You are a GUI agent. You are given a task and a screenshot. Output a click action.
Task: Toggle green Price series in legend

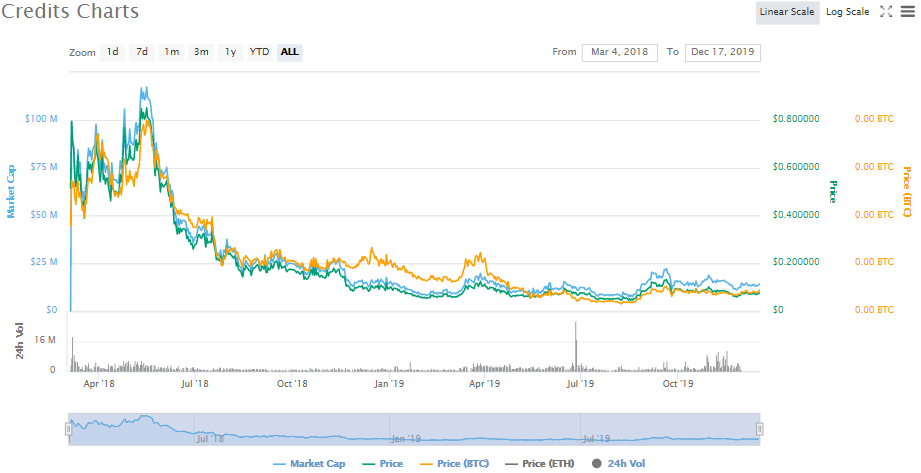pyautogui.click(x=383, y=464)
